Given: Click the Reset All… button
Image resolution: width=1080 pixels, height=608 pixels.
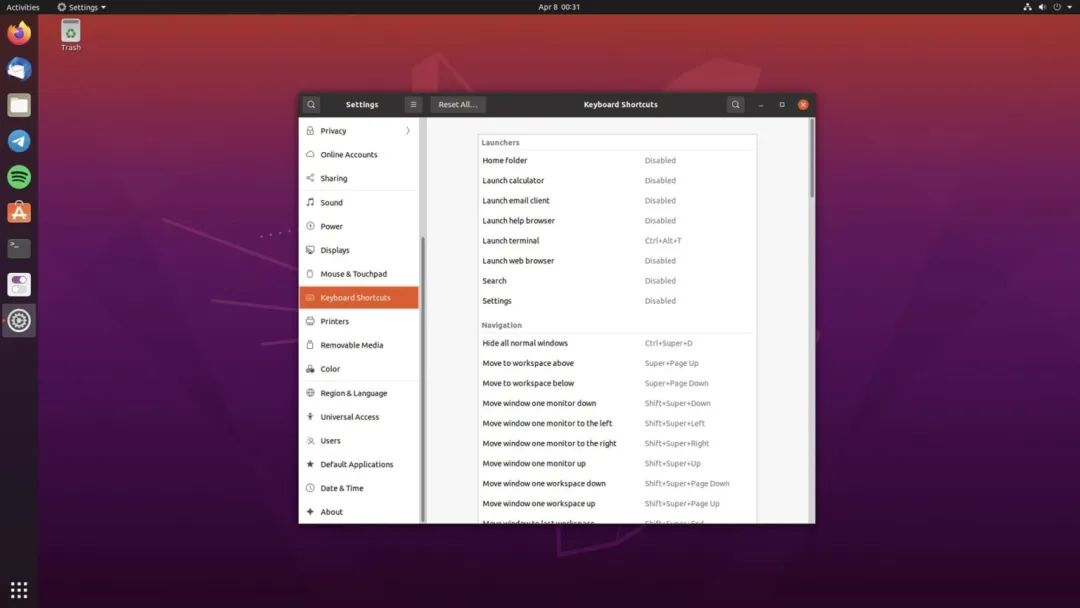Looking at the screenshot, I should [458, 105].
